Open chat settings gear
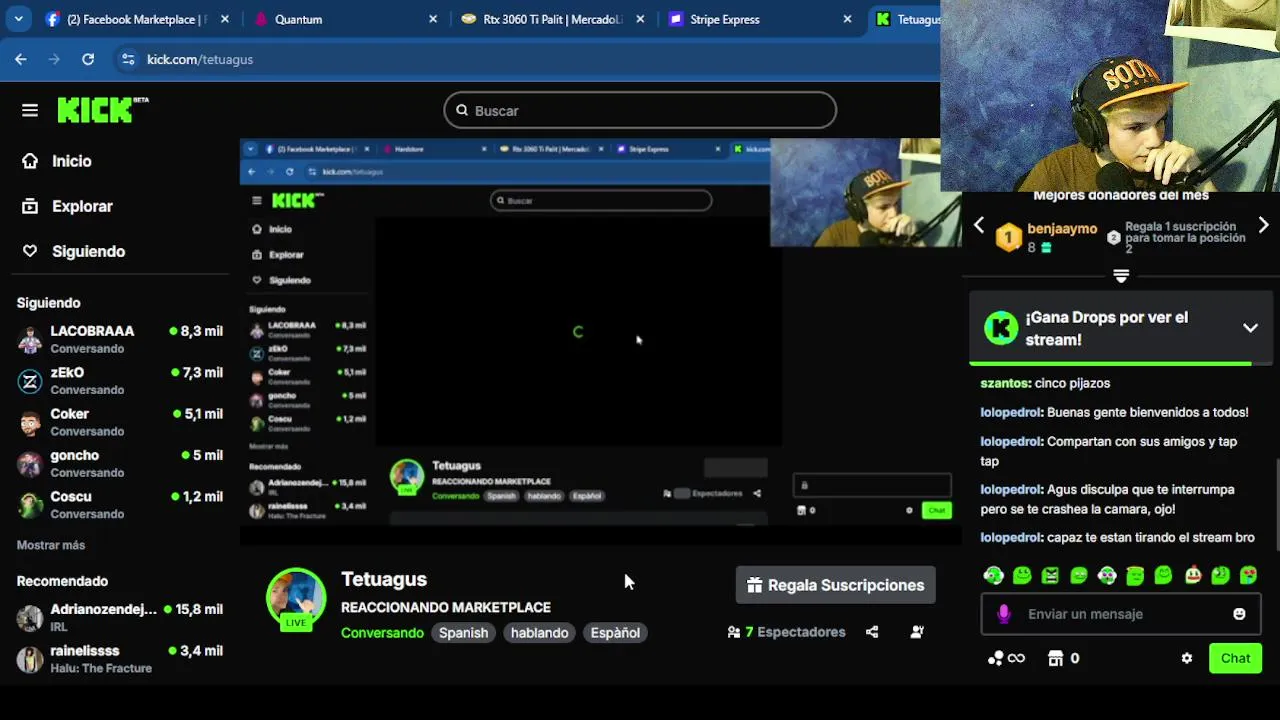The width and height of the screenshot is (1280, 720). click(1187, 658)
